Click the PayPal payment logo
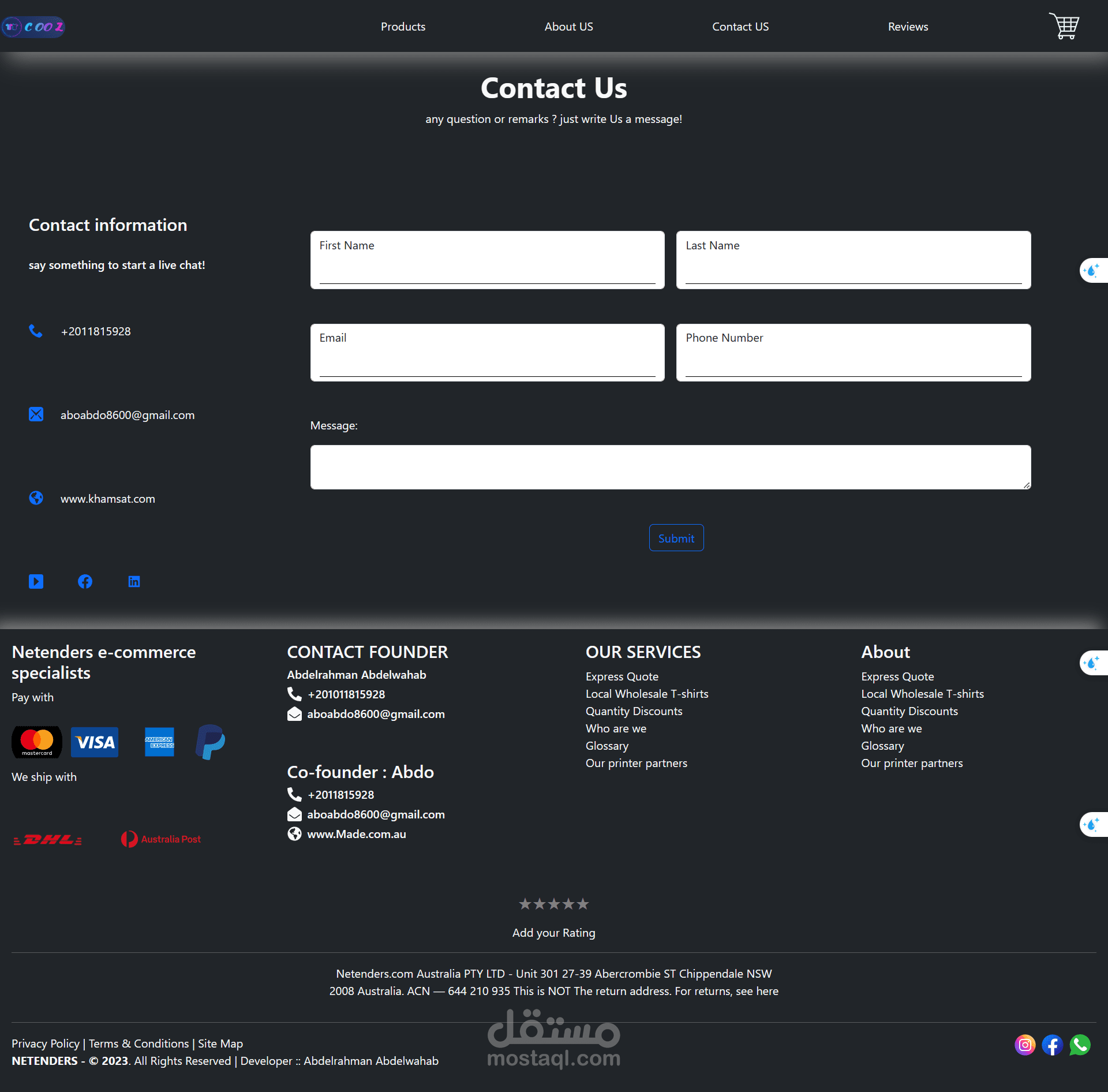 point(210,742)
